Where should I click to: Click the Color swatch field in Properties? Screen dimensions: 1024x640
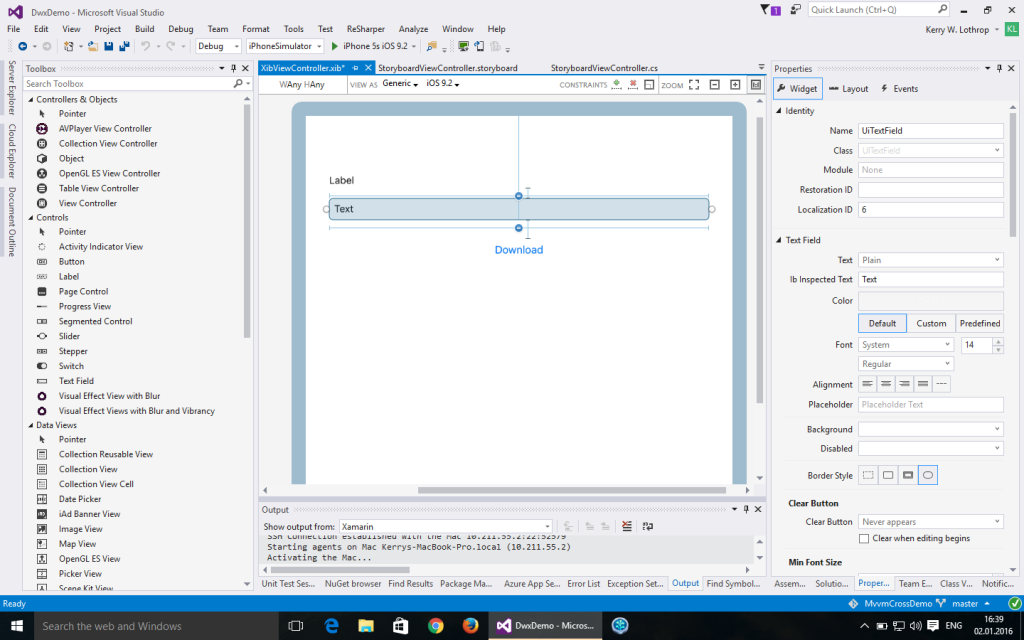(930, 301)
